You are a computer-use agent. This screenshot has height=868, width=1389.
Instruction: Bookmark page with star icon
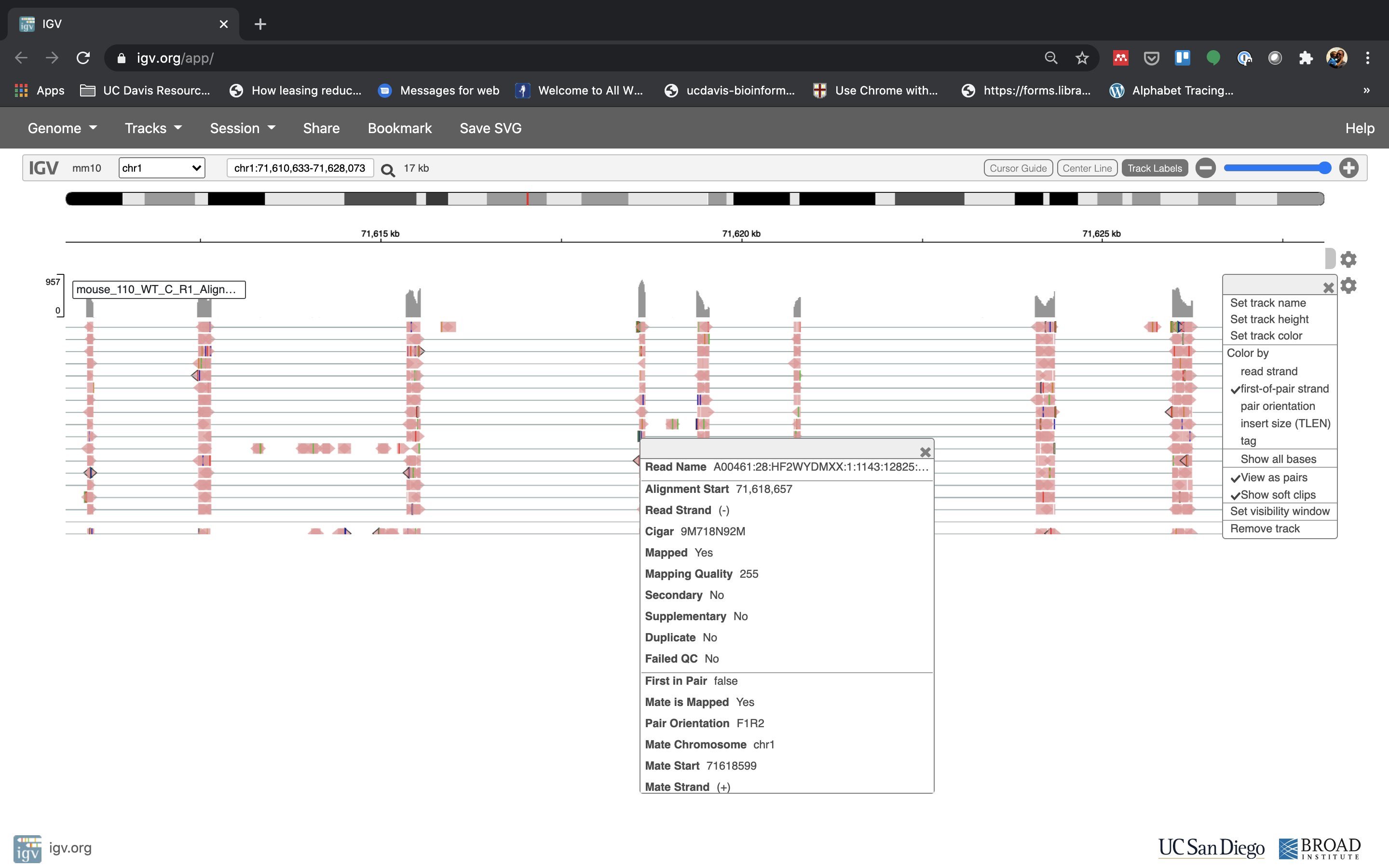(1082, 58)
